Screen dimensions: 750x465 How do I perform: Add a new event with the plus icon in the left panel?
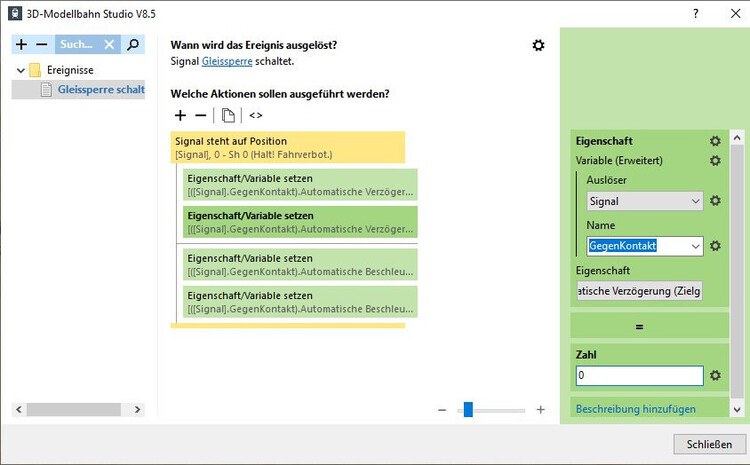click(x=21, y=44)
